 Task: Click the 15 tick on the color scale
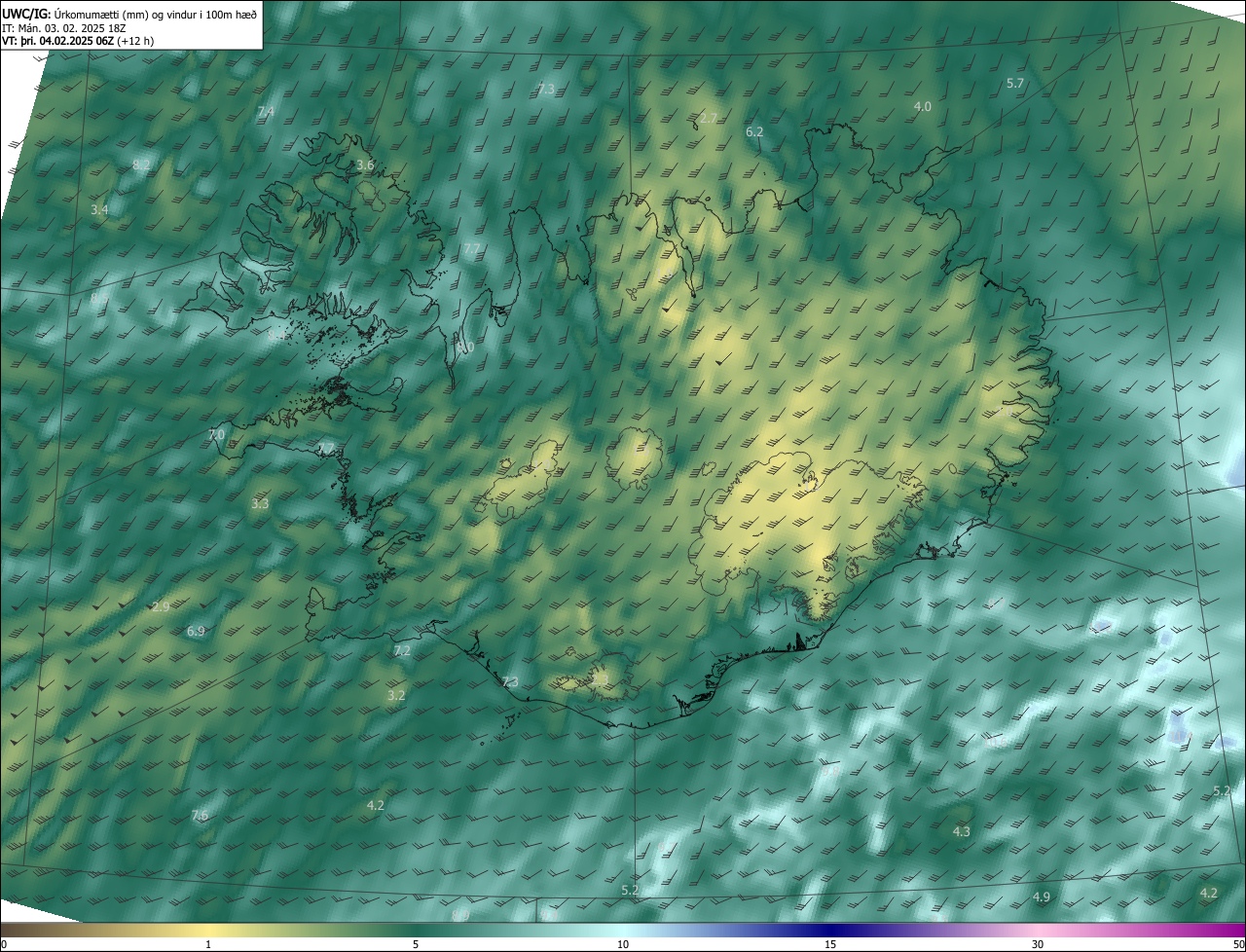pos(830,944)
